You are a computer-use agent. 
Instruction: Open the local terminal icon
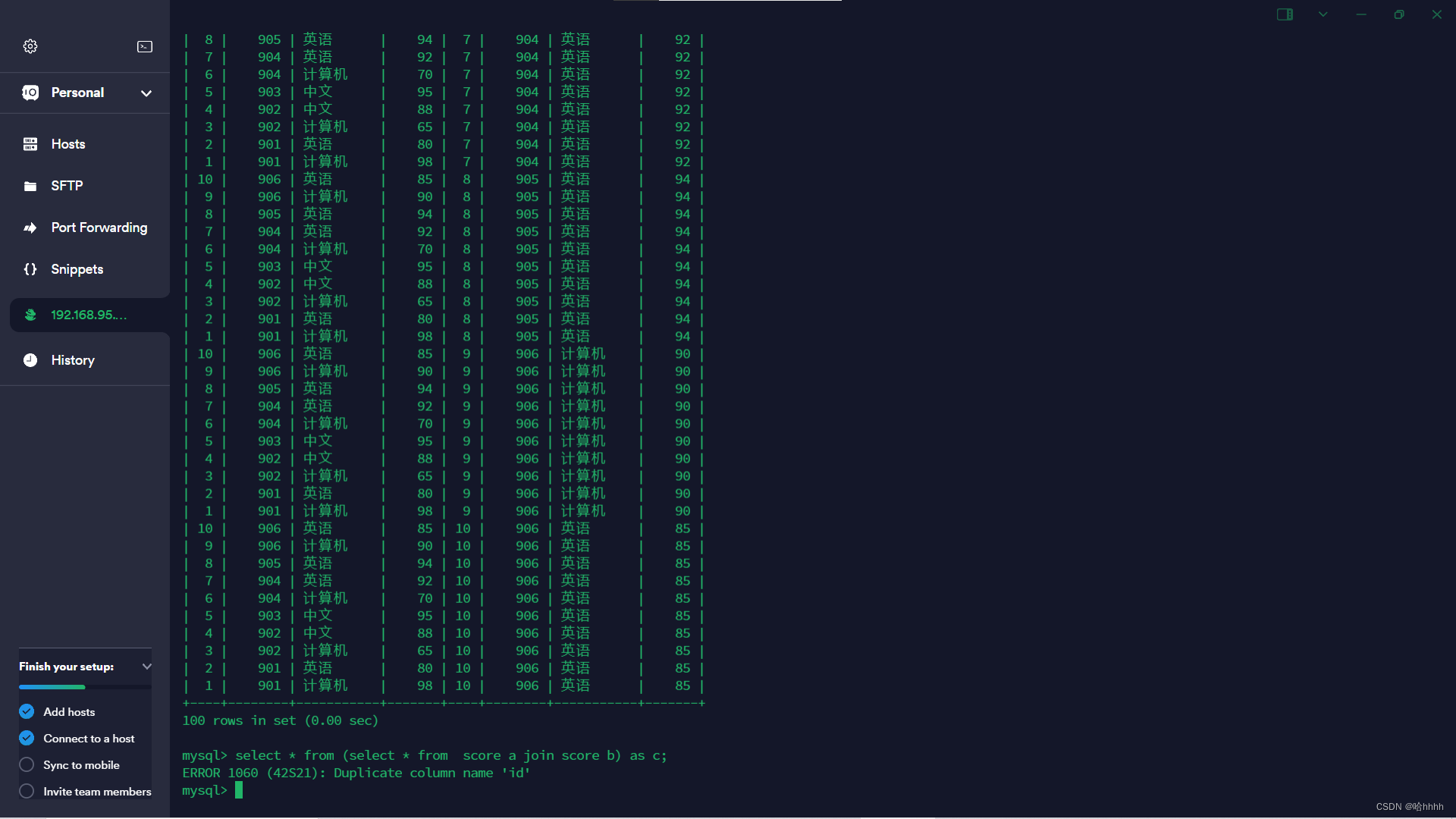[144, 46]
